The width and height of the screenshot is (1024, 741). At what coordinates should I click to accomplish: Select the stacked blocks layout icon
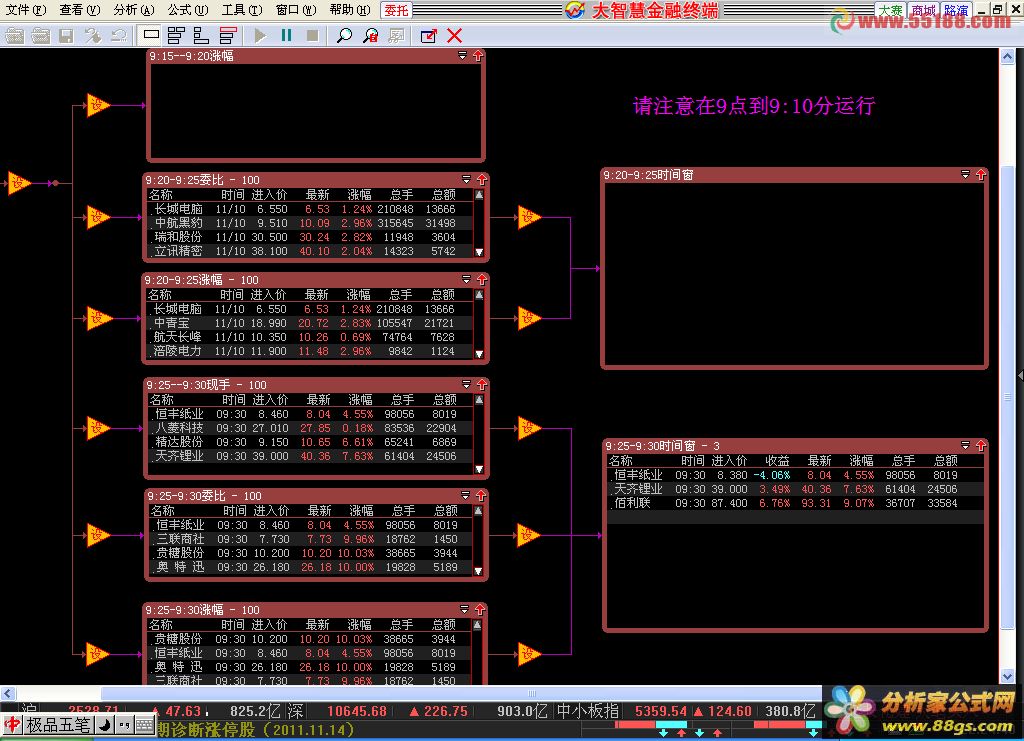pyautogui.click(x=176, y=35)
